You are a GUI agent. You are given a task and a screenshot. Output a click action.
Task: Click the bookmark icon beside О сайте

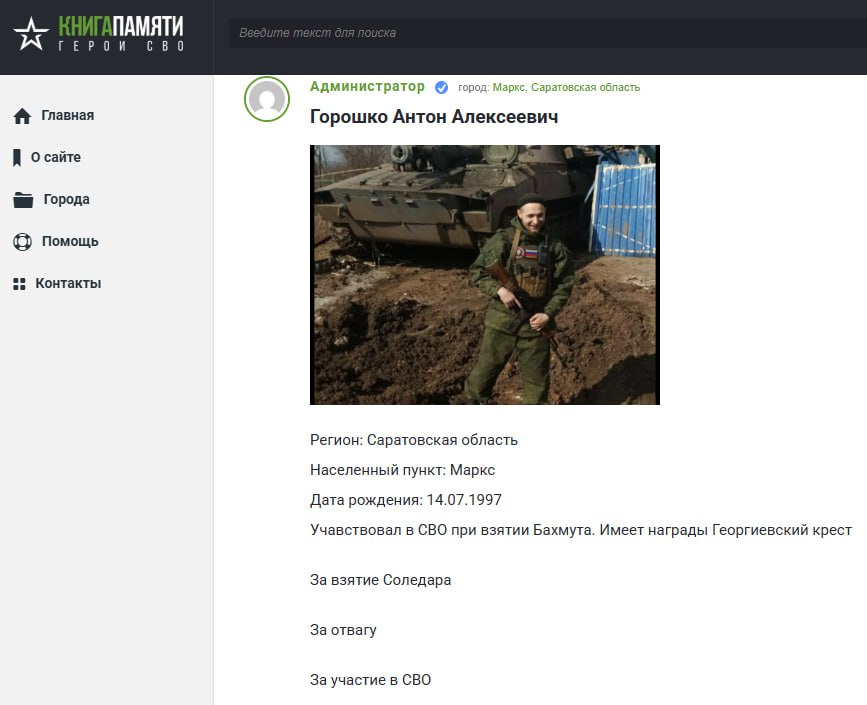17,158
